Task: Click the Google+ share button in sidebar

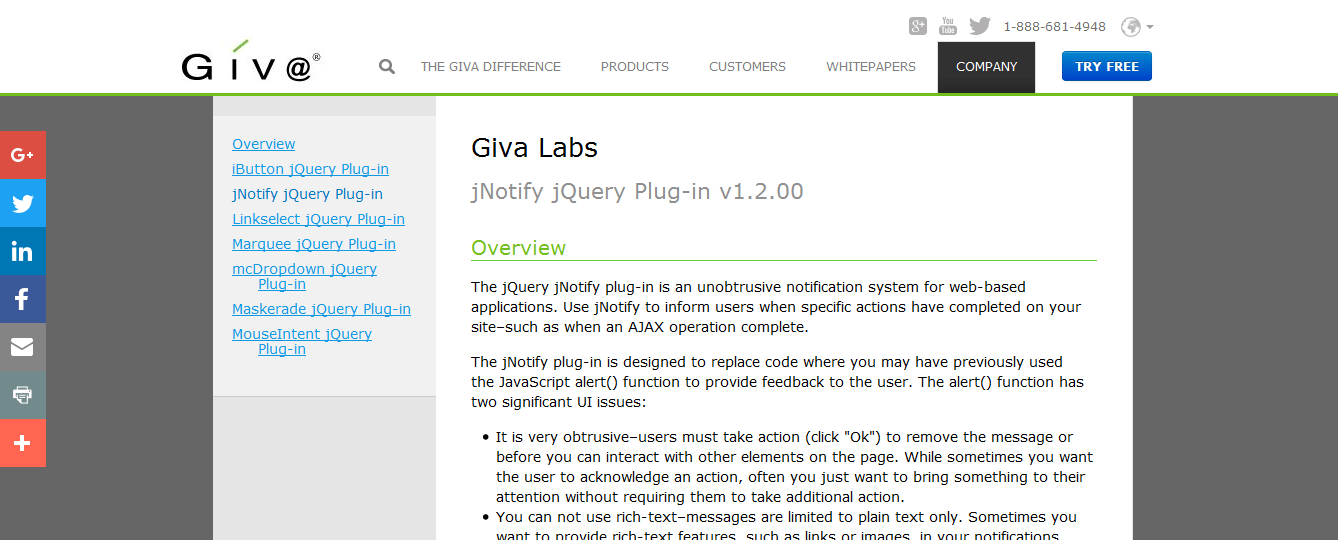Action: 22,155
